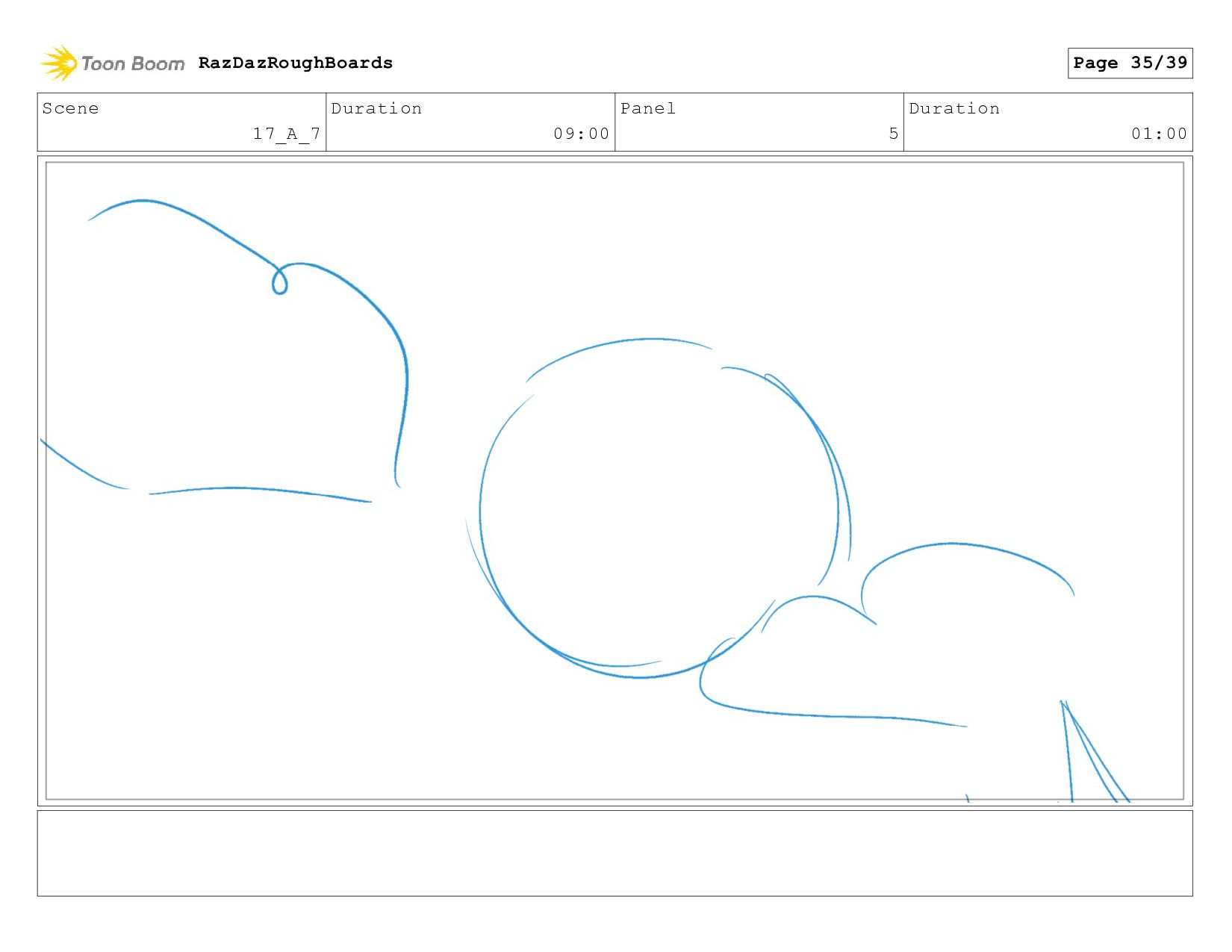1232x952 pixels.
Task: Click the Page 35/39 indicator
Action: (1130, 63)
